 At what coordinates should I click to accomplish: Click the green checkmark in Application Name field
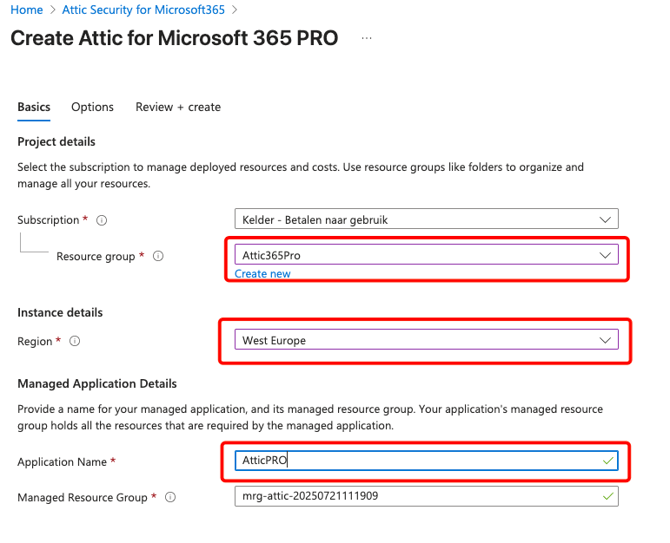(x=604, y=461)
